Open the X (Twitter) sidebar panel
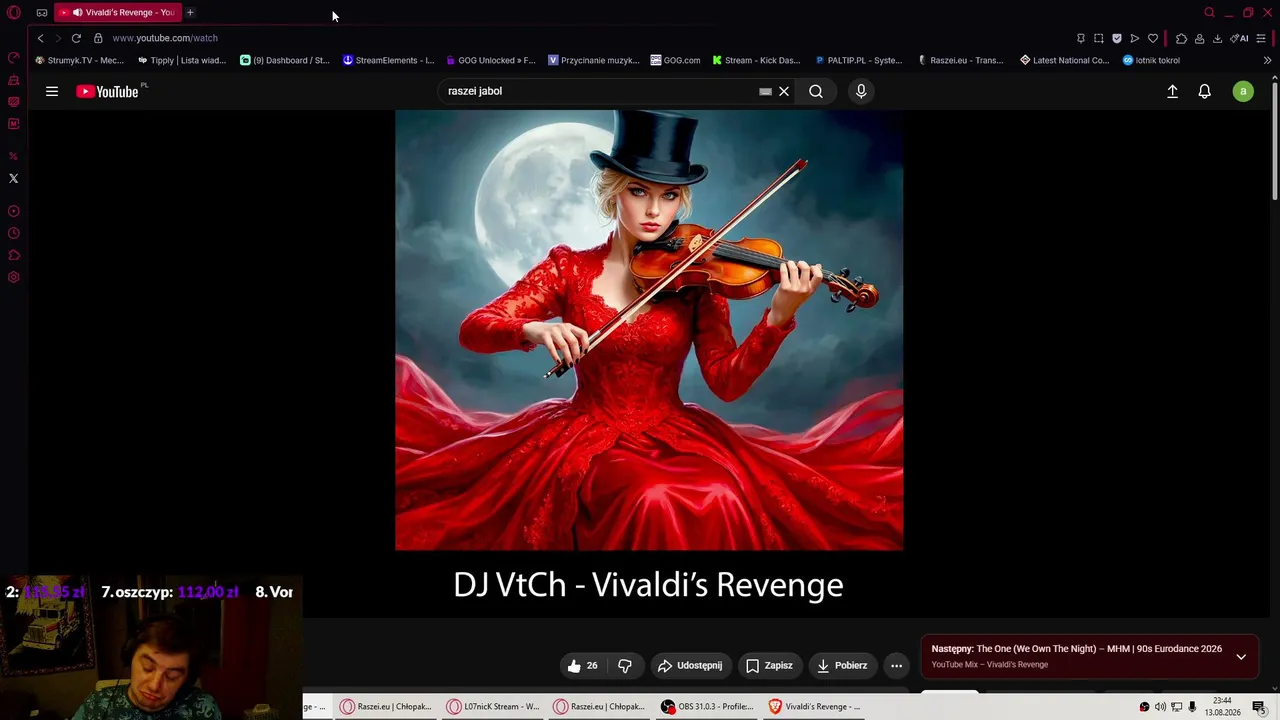 click(14, 178)
